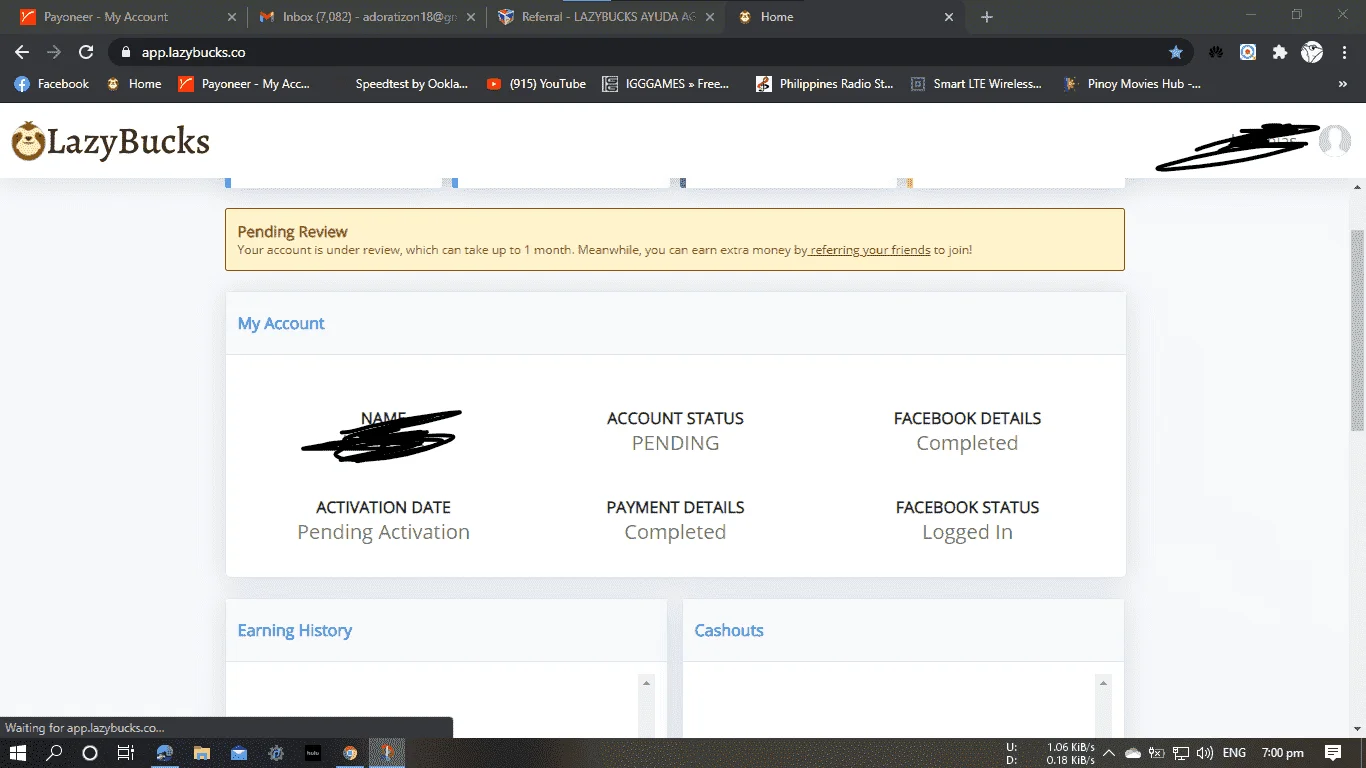Open File Explorer from the taskbar
Screen dimensions: 1366x768
pos(202,753)
